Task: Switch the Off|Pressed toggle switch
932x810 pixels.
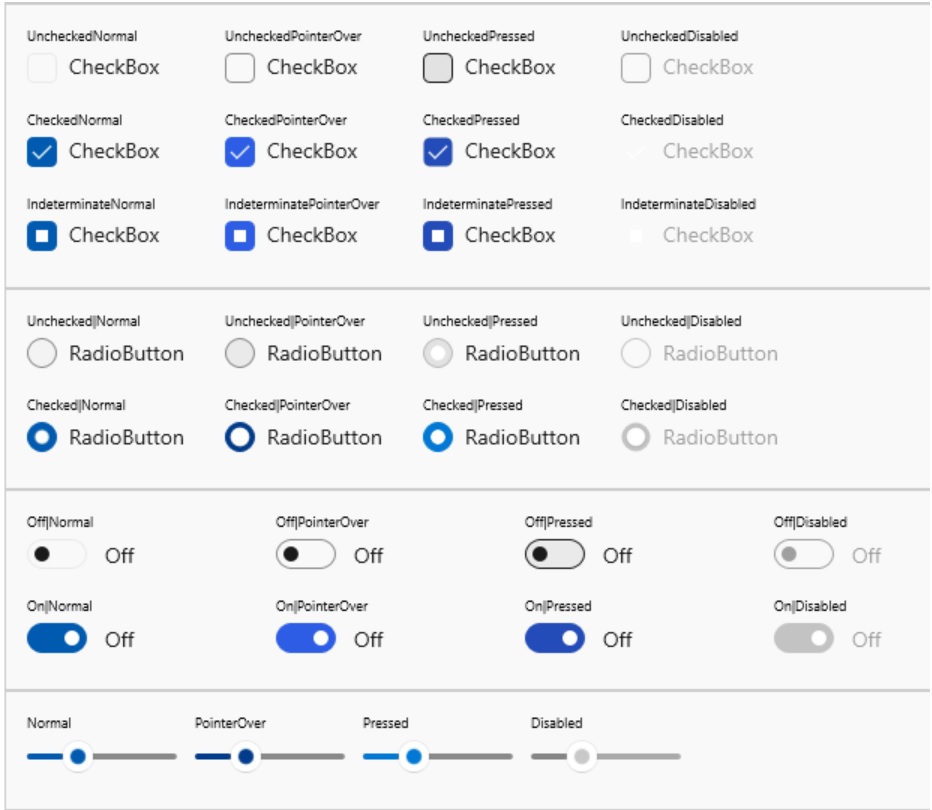Action: point(555,555)
